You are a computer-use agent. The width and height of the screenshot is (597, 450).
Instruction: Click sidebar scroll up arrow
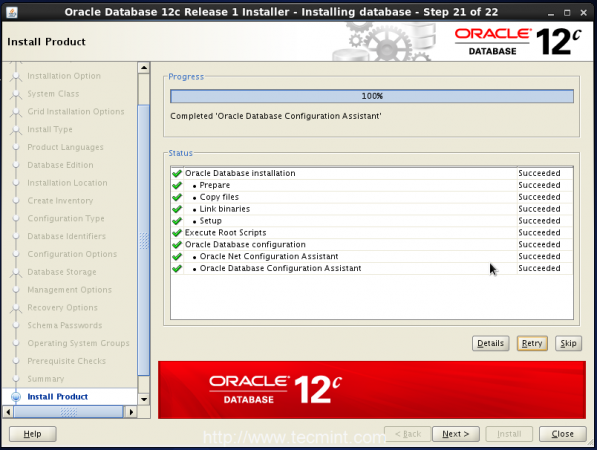144,68
